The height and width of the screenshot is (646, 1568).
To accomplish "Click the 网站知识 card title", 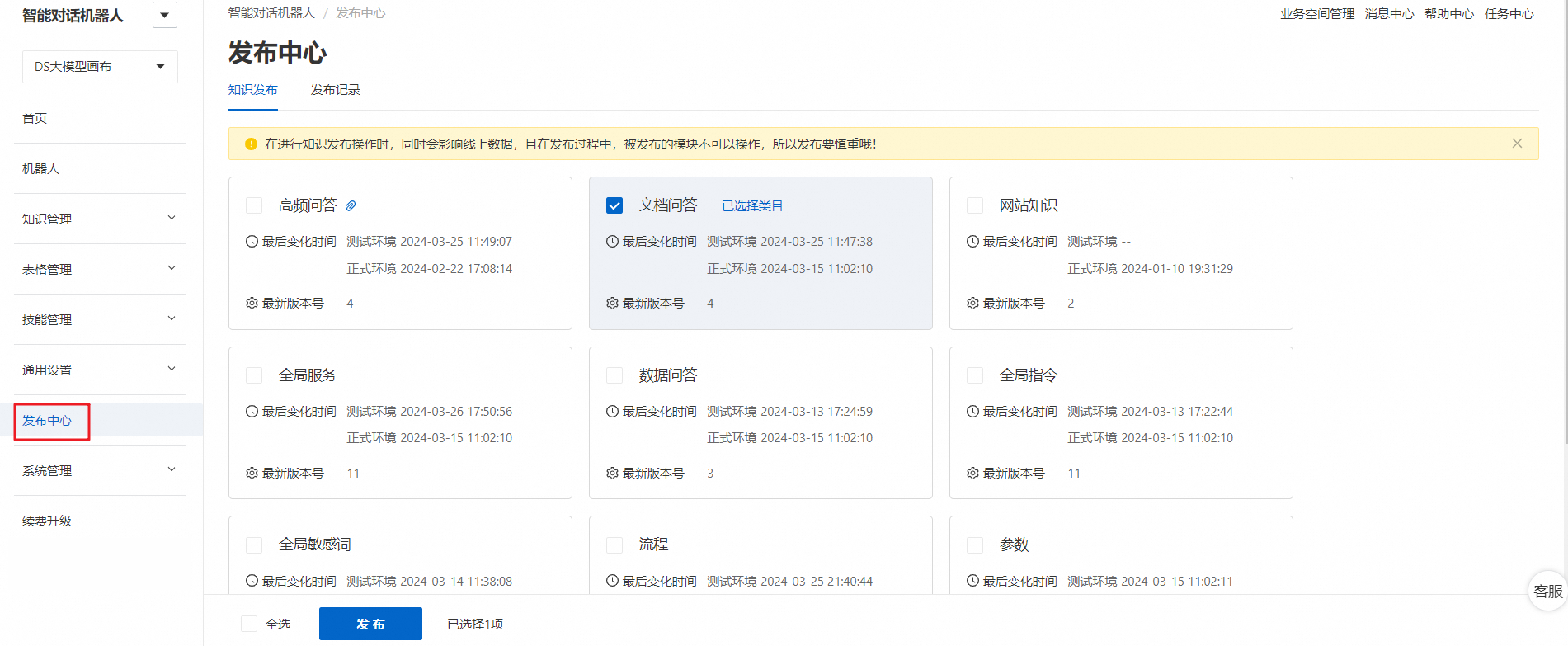I will tap(1029, 205).
